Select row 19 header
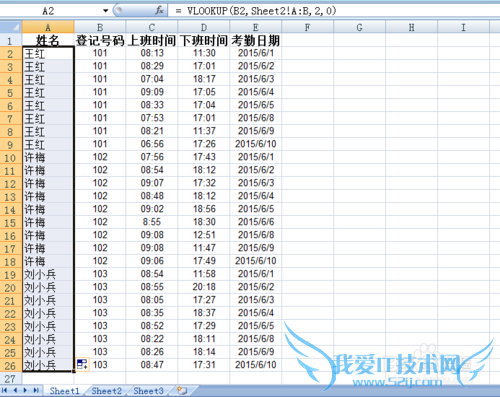 point(11,274)
